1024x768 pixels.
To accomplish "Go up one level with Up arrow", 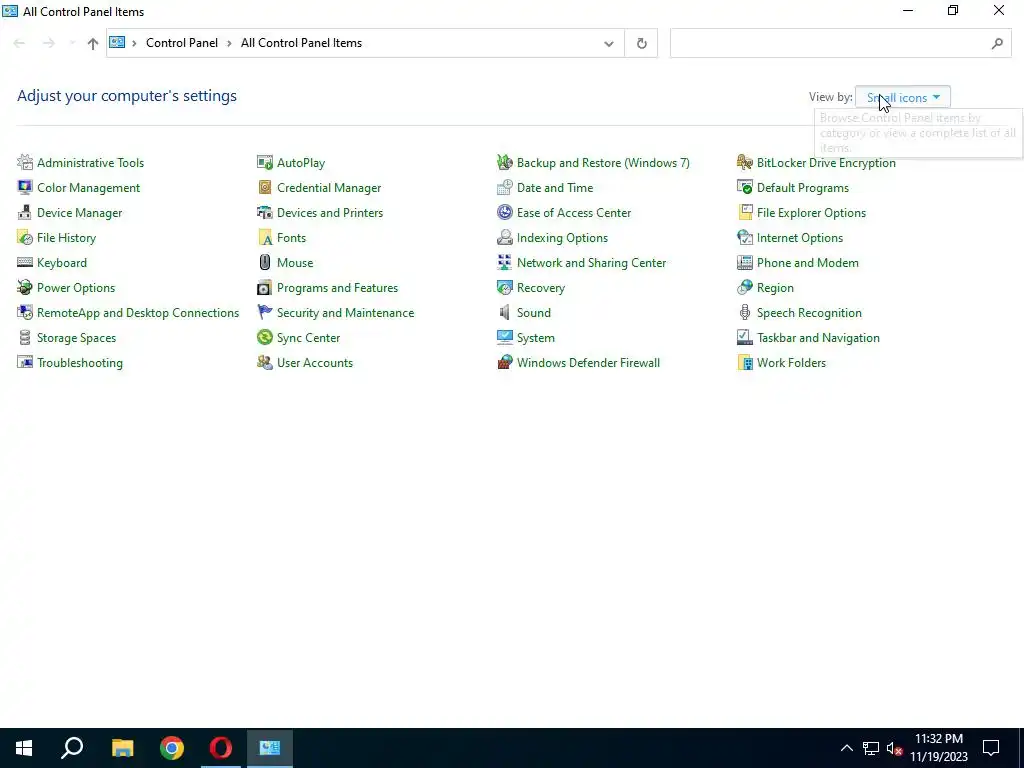I will [93, 43].
